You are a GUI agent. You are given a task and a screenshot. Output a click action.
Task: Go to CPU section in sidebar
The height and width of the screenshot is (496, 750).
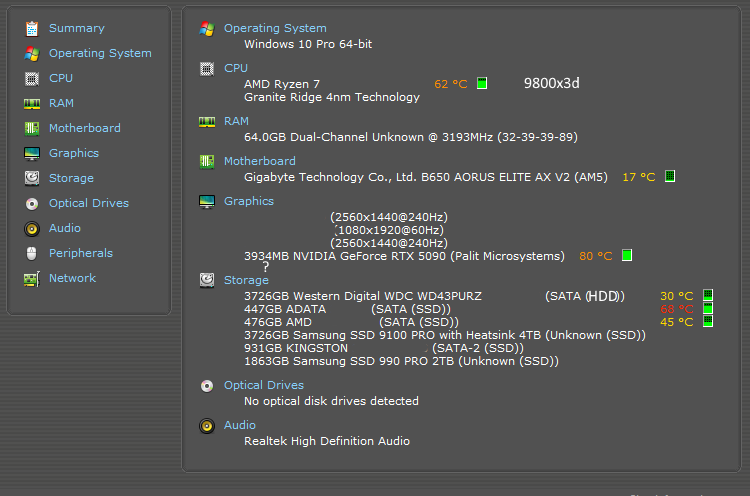61,78
